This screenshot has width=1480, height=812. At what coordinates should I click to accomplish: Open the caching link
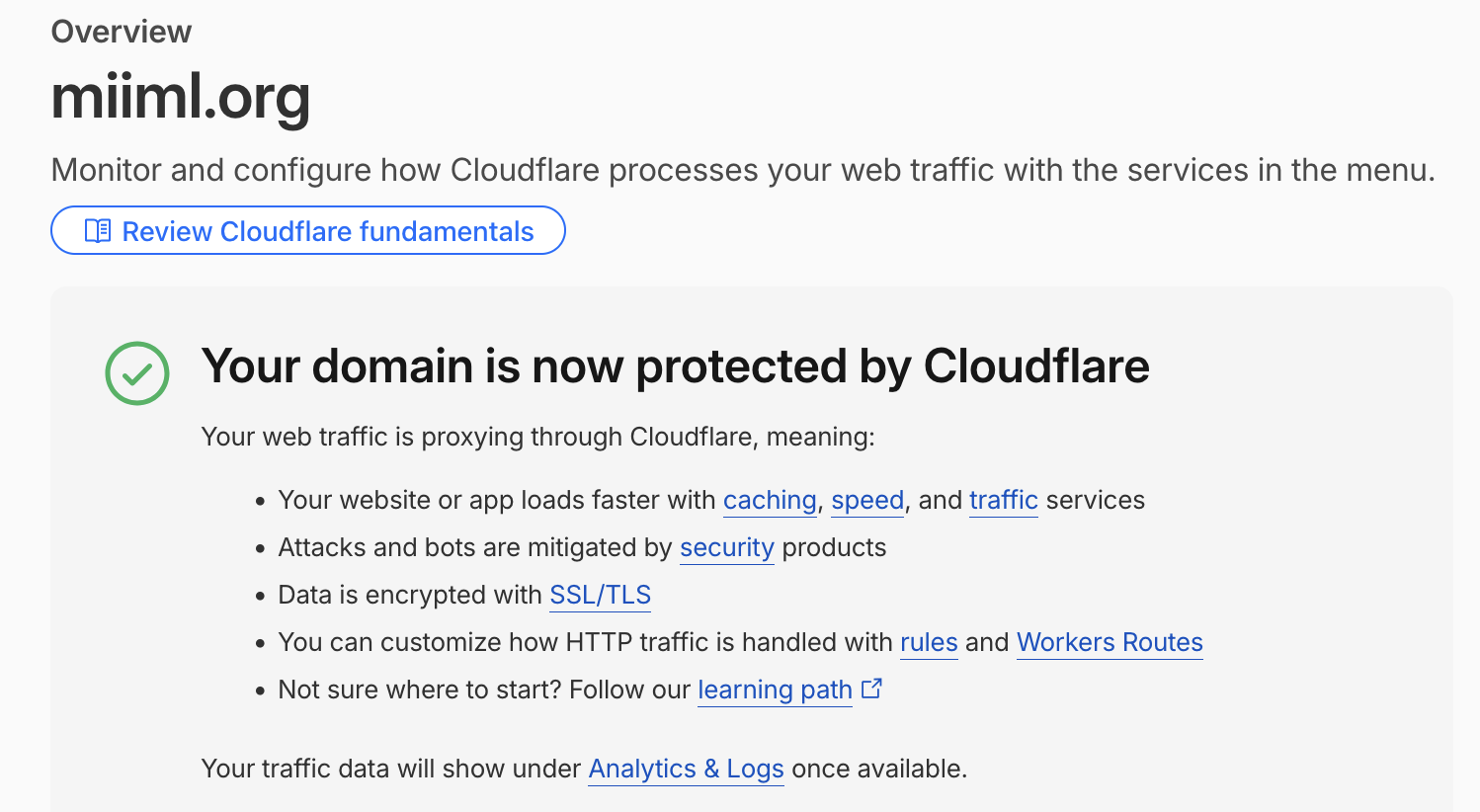(770, 500)
